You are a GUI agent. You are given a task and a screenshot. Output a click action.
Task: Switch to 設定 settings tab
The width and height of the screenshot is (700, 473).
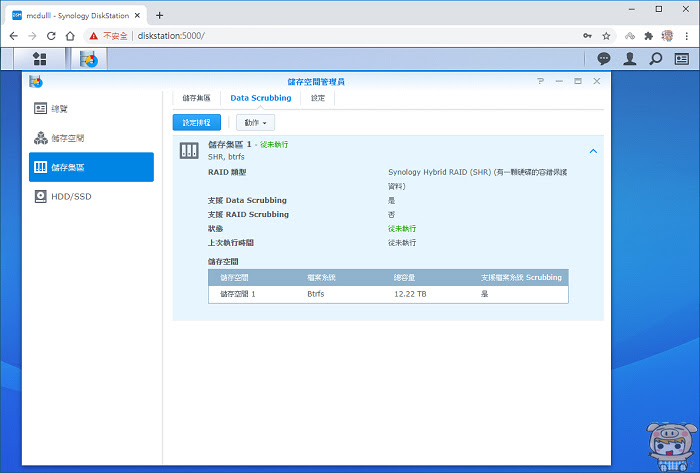coord(318,98)
